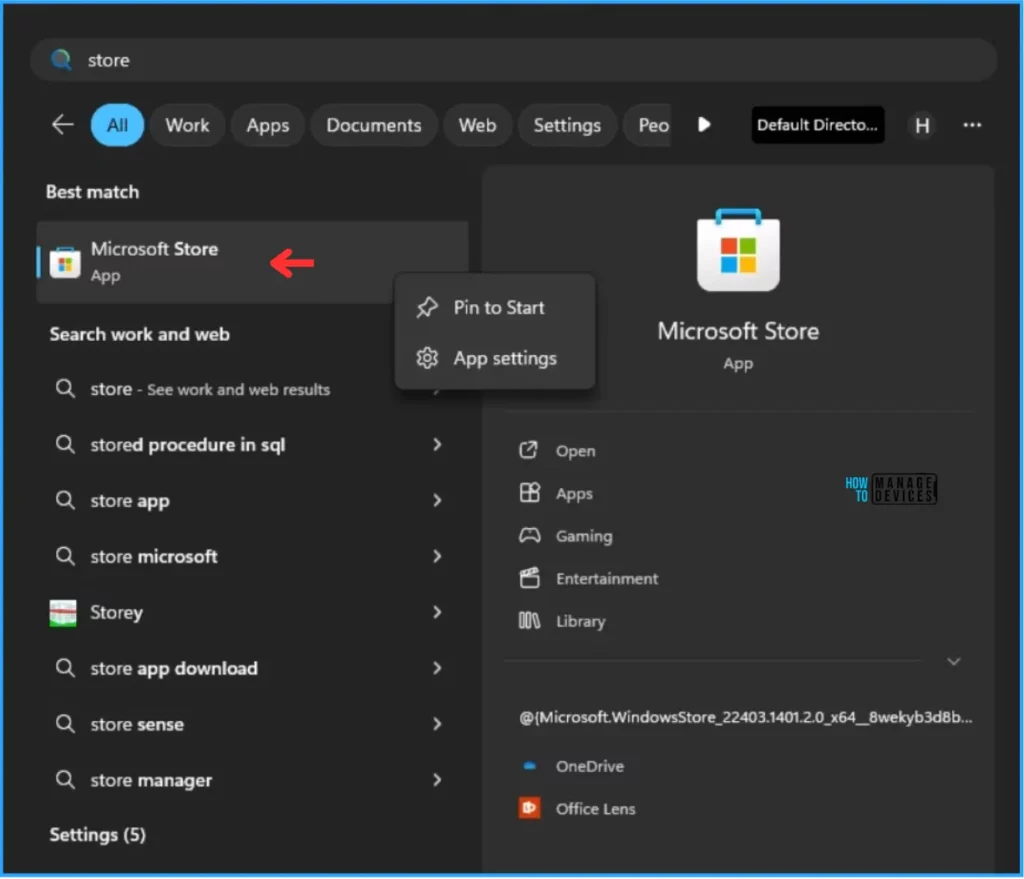
Task: Open the three-dots more options menu
Action: 971,125
